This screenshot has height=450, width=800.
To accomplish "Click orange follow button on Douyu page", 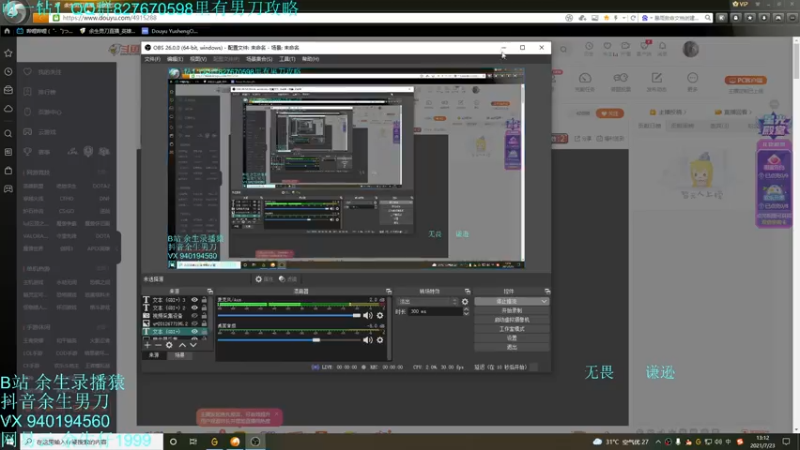I will point(610,113).
